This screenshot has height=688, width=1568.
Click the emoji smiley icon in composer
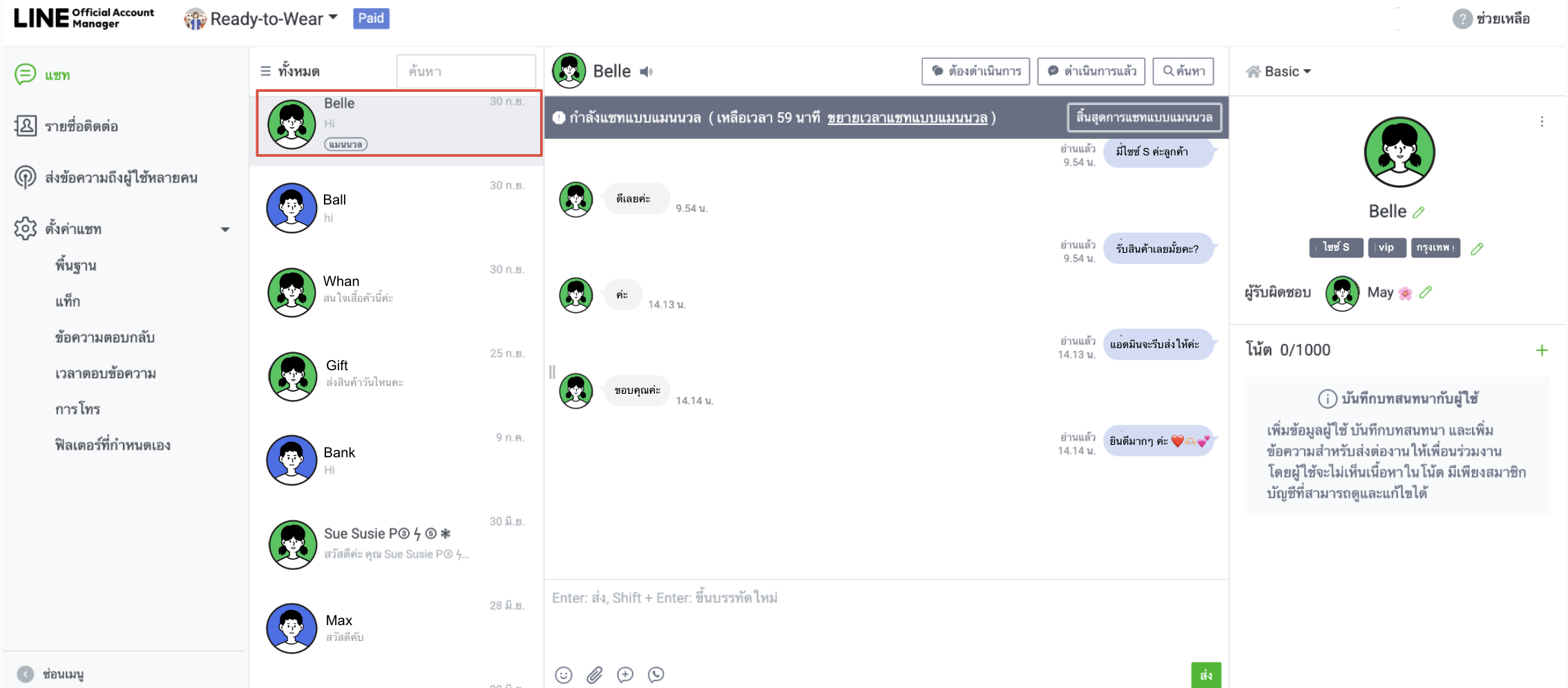[564, 675]
